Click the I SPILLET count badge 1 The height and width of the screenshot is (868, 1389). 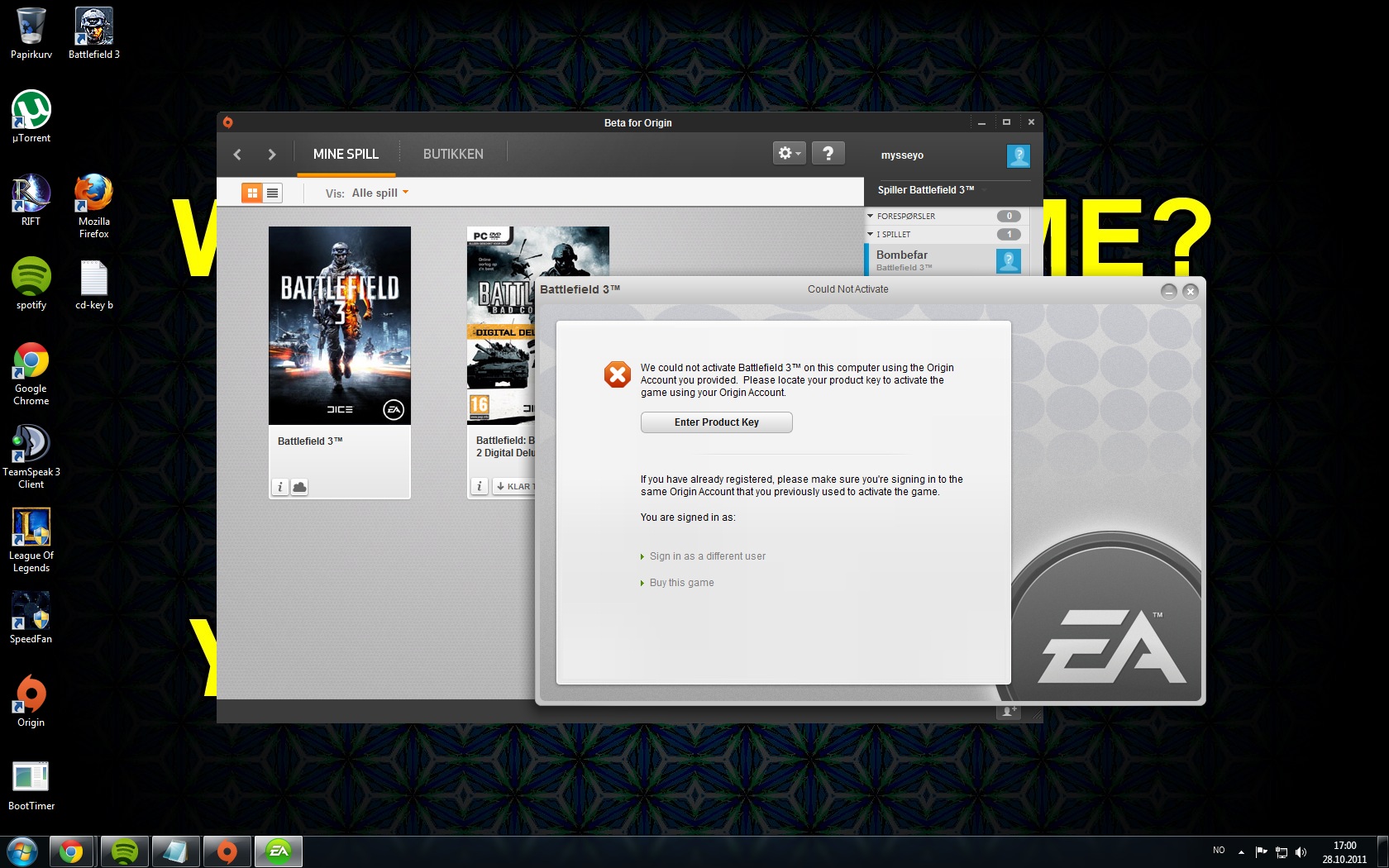[1009, 234]
